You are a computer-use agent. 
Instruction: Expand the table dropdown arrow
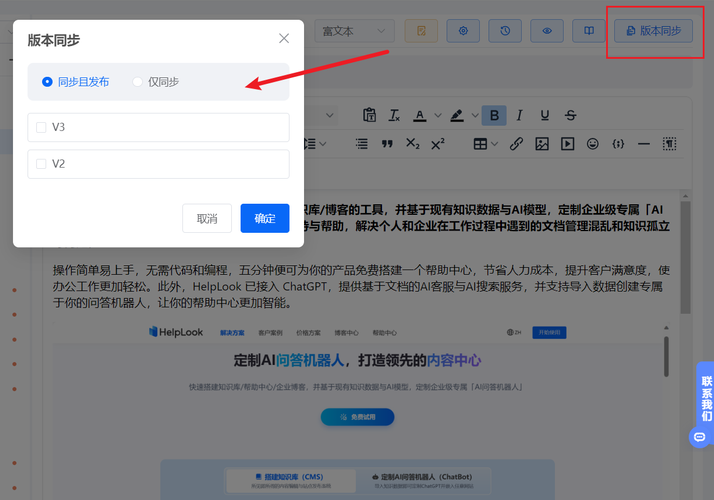click(495, 144)
